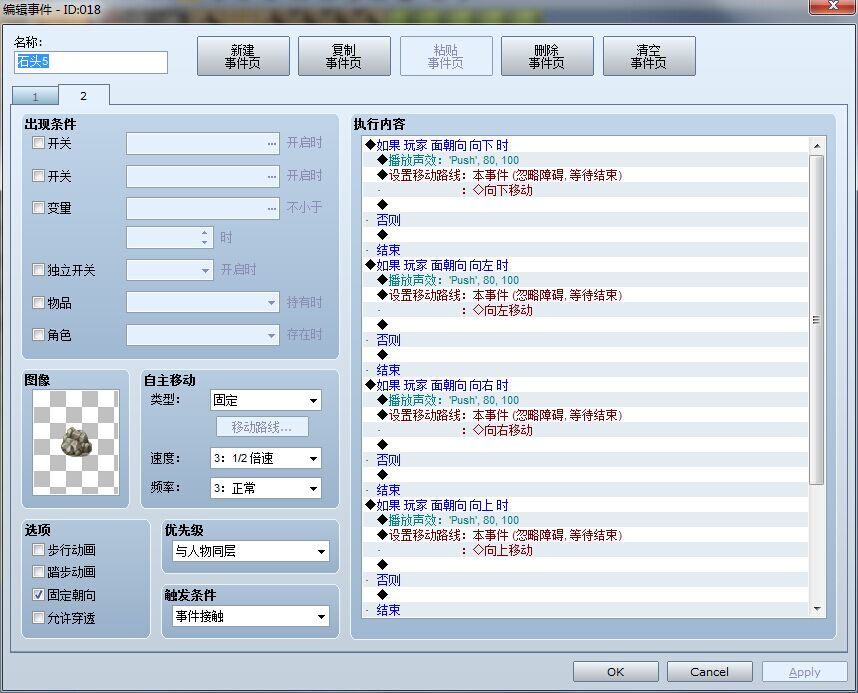The image size is (858, 693).
Task: Click the ellipsis on first 开关 field
Action: 272,143
